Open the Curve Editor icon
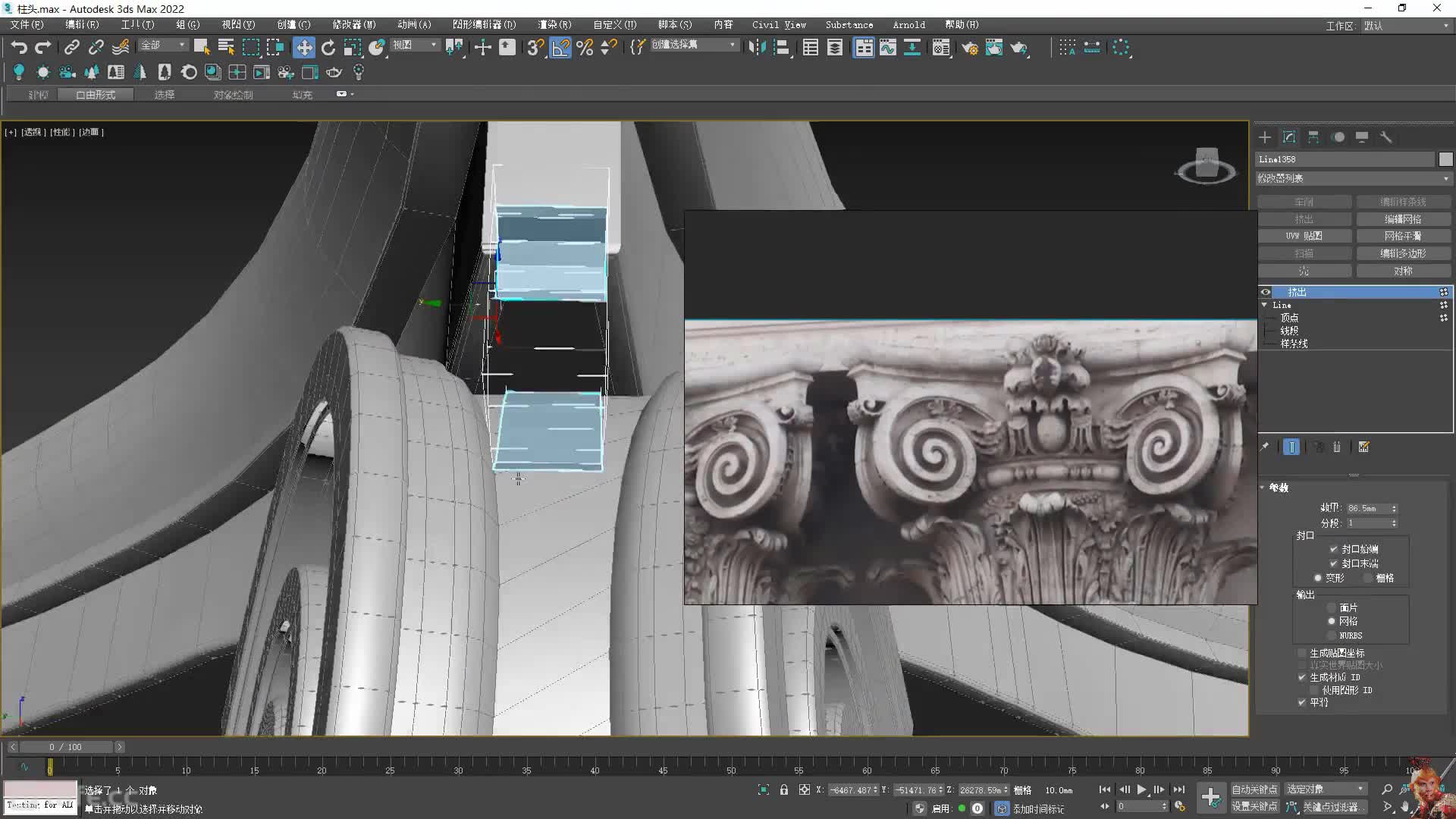This screenshot has width=1456, height=819. [x=888, y=48]
